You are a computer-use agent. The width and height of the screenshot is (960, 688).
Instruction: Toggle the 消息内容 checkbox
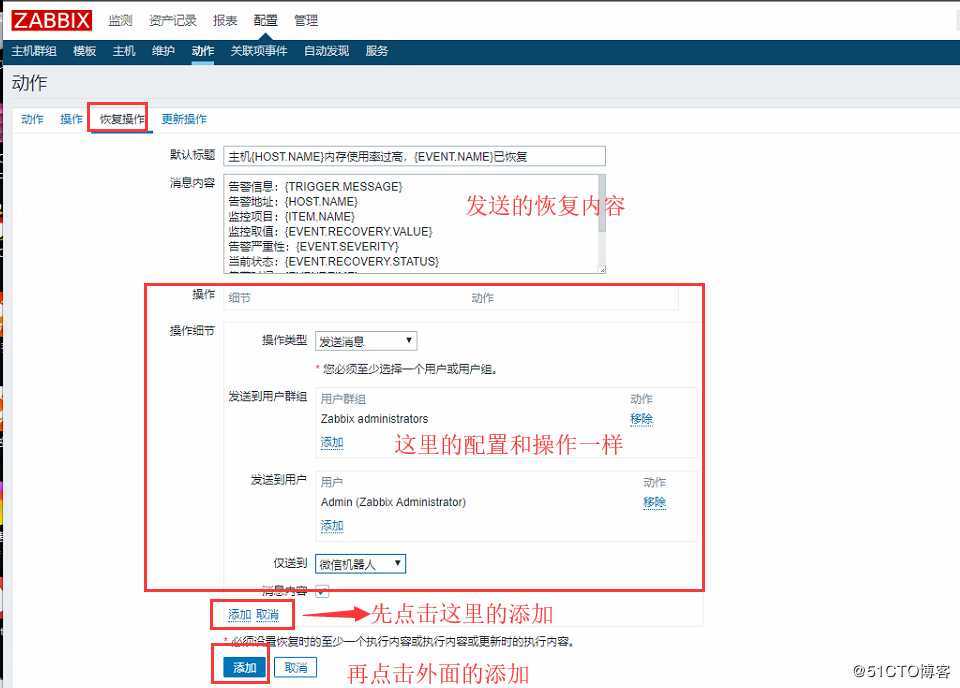click(x=322, y=591)
